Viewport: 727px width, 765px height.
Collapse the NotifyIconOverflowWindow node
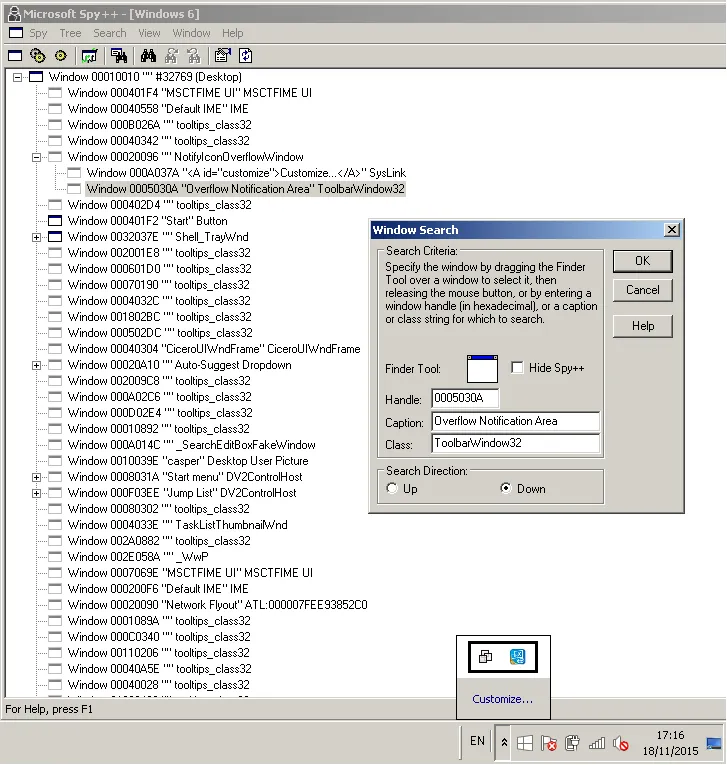(x=36, y=157)
